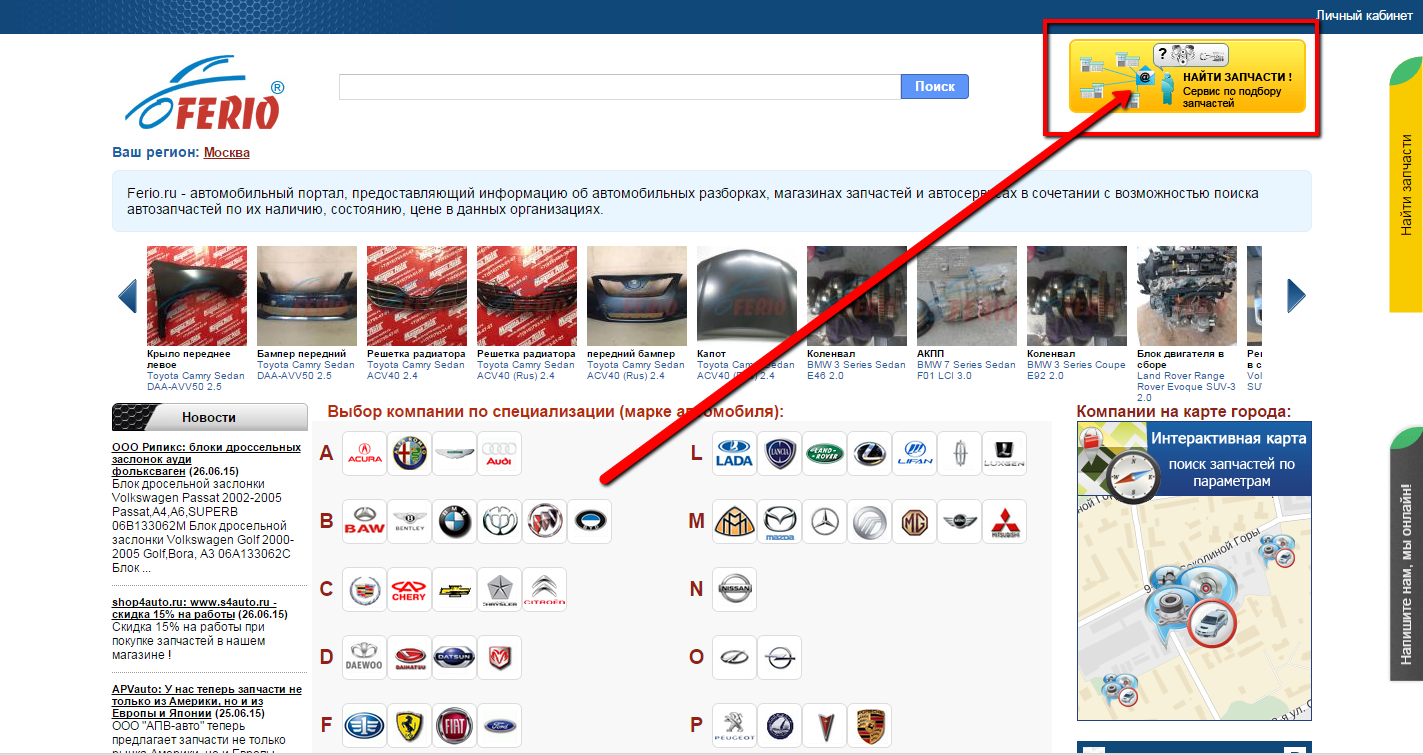Screen dimensions: 1423x755
Task: Choose the Daewoo brand logo
Action: pyautogui.click(x=364, y=658)
